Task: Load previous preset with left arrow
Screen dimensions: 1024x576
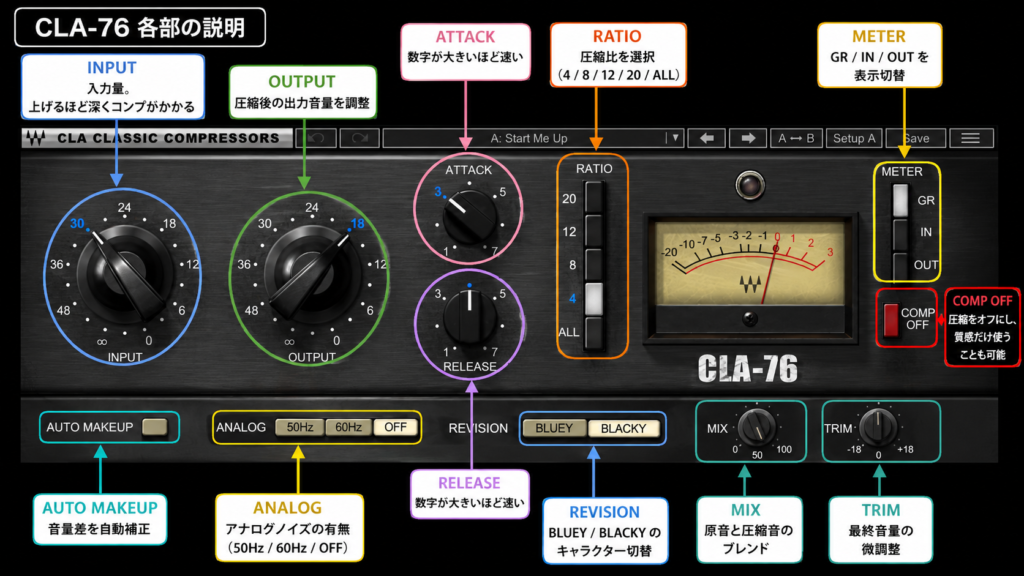Action: point(707,138)
